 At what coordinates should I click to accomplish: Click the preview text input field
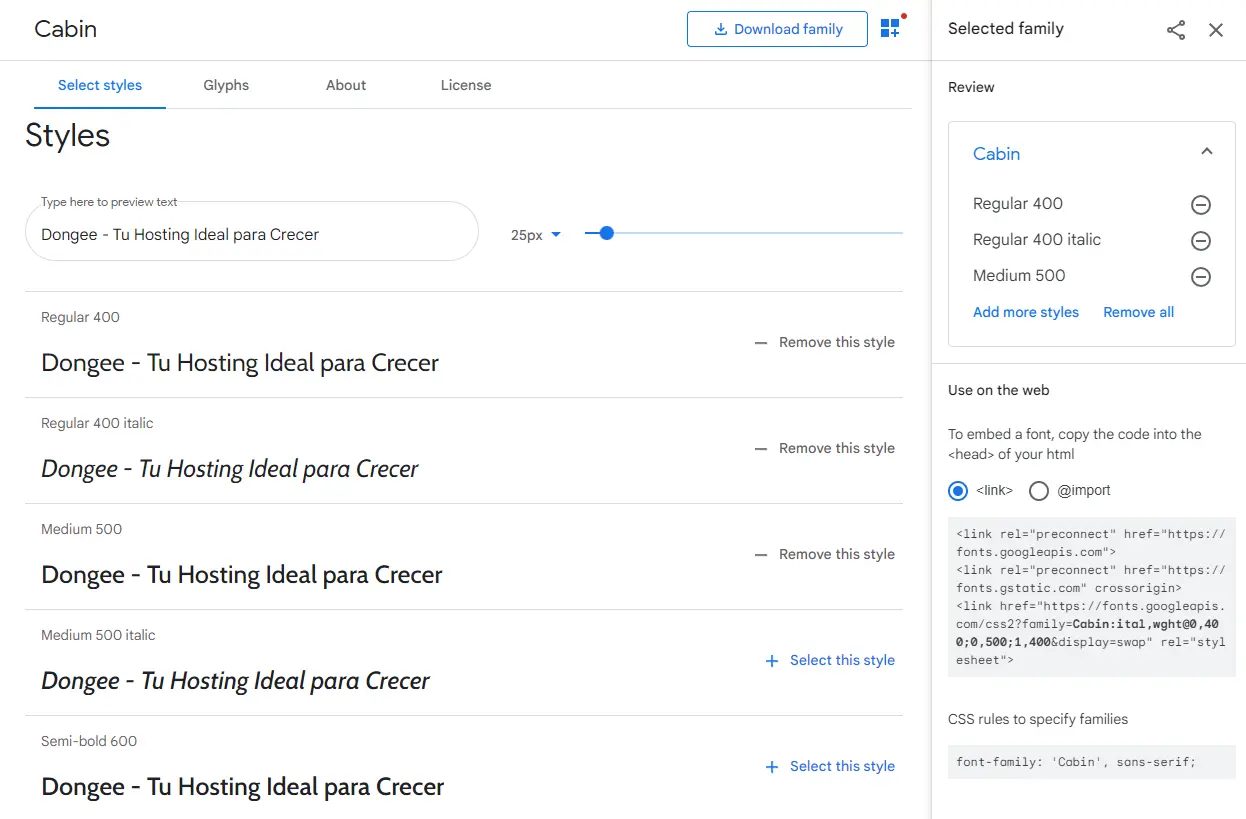[x=252, y=234]
